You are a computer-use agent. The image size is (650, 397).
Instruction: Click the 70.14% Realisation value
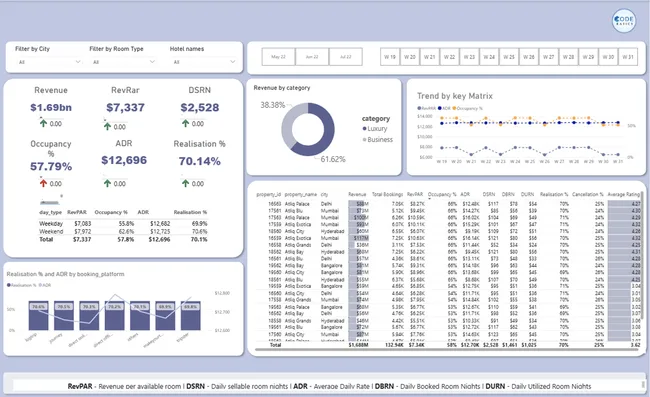(x=199, y=161)
